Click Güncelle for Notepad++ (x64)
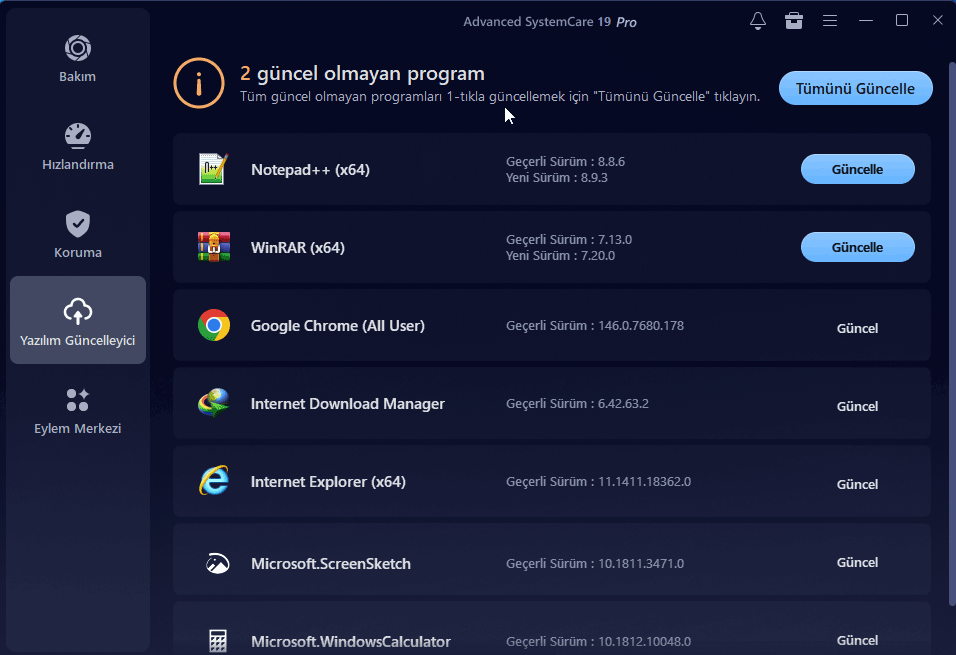The height and width of the screenshot is (655, 956). coord(857,169)
